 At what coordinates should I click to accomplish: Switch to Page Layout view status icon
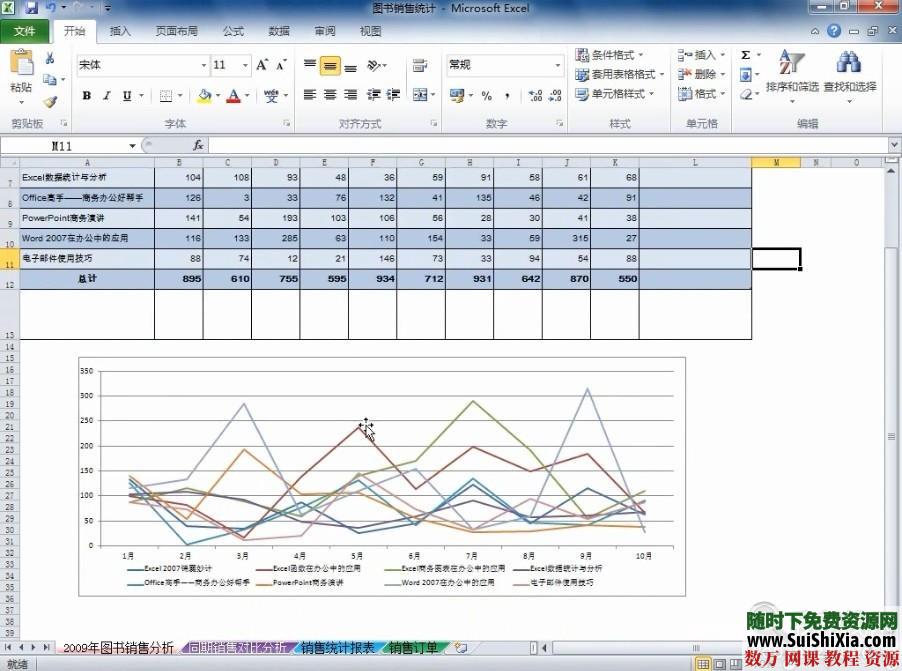720,665
